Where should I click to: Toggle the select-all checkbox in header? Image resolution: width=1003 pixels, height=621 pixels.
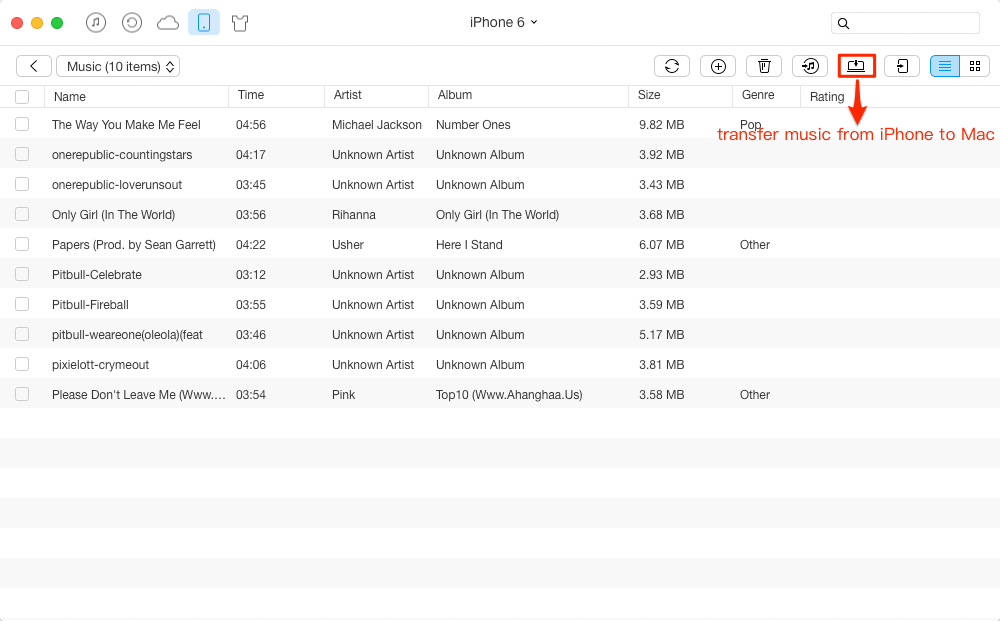(22, 97)
